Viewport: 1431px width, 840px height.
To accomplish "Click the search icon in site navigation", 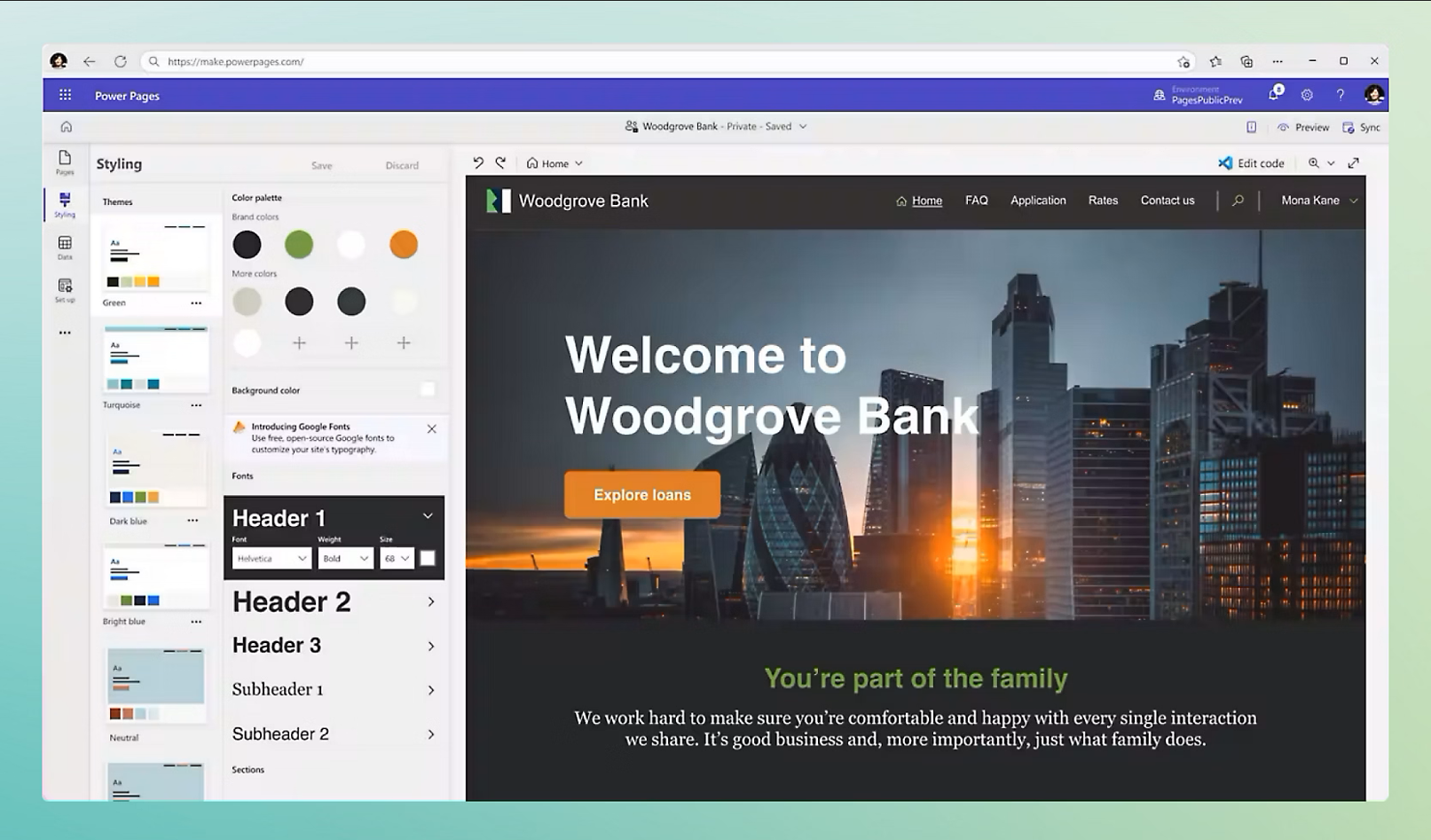I will [x=1238, y=200].
